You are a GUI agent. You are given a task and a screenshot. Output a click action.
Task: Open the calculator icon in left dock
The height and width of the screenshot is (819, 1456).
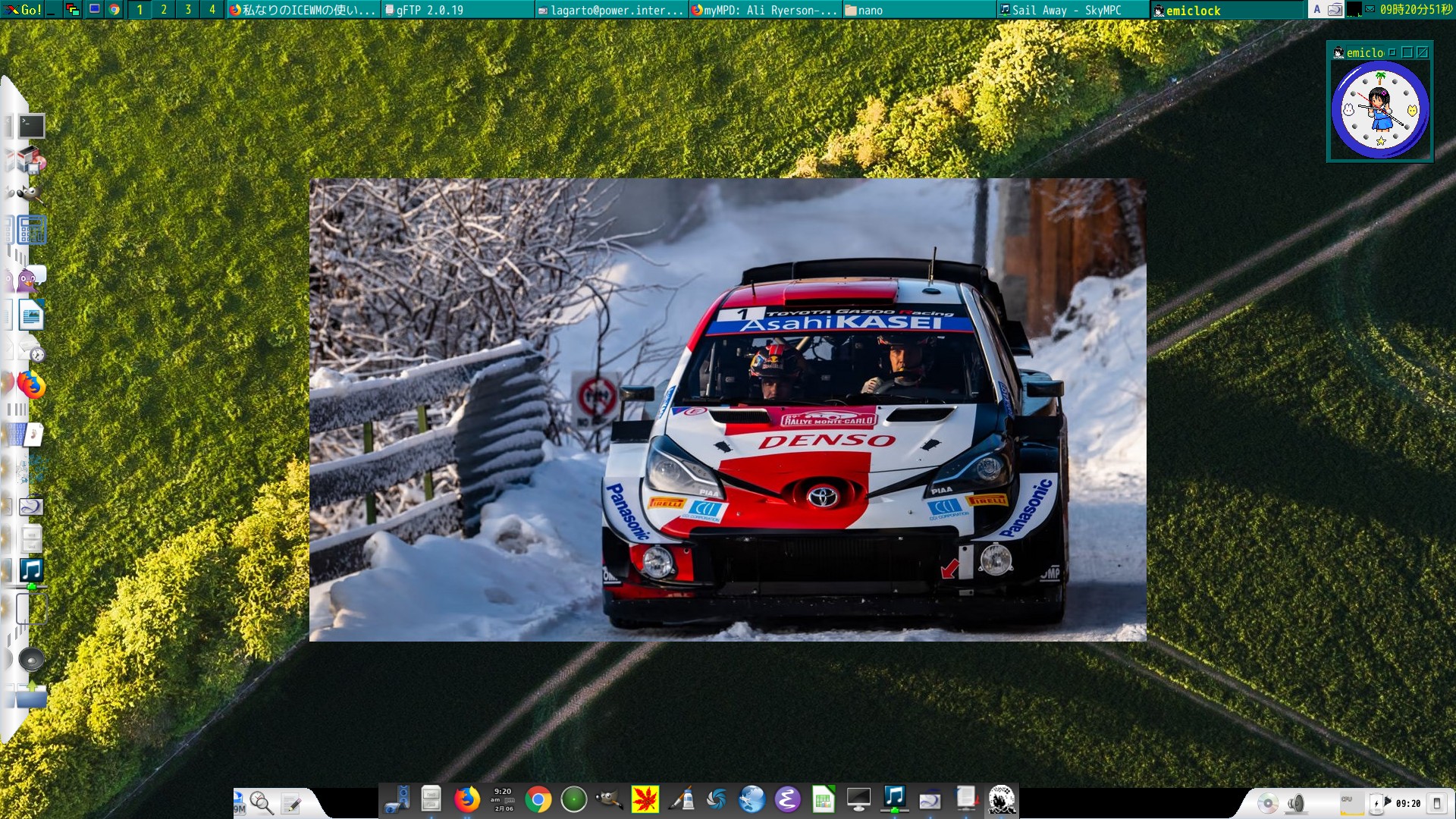(x=31, y=231)
